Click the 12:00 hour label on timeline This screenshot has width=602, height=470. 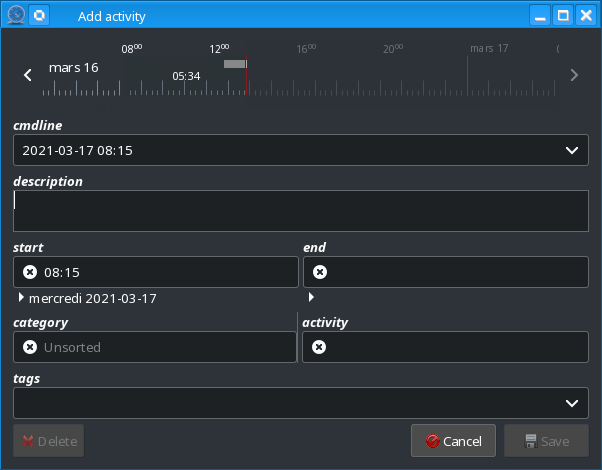[219, 48]
